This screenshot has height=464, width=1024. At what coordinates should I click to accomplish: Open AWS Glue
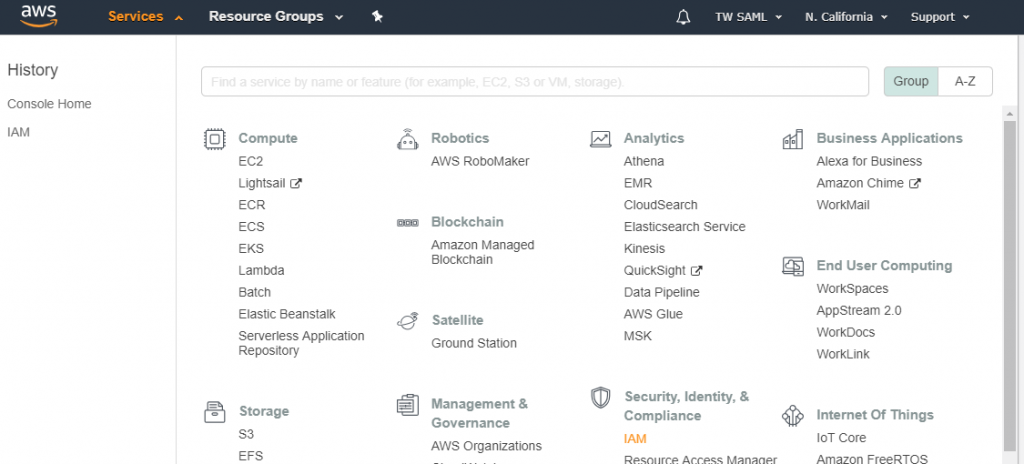[x=653, y=314]
